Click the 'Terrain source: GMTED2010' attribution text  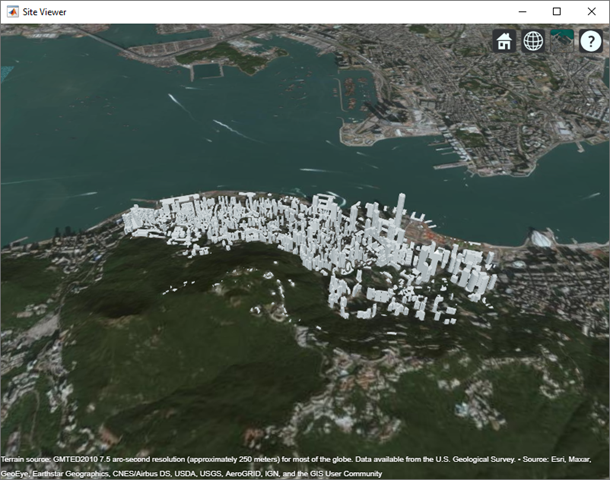point(49,459)
